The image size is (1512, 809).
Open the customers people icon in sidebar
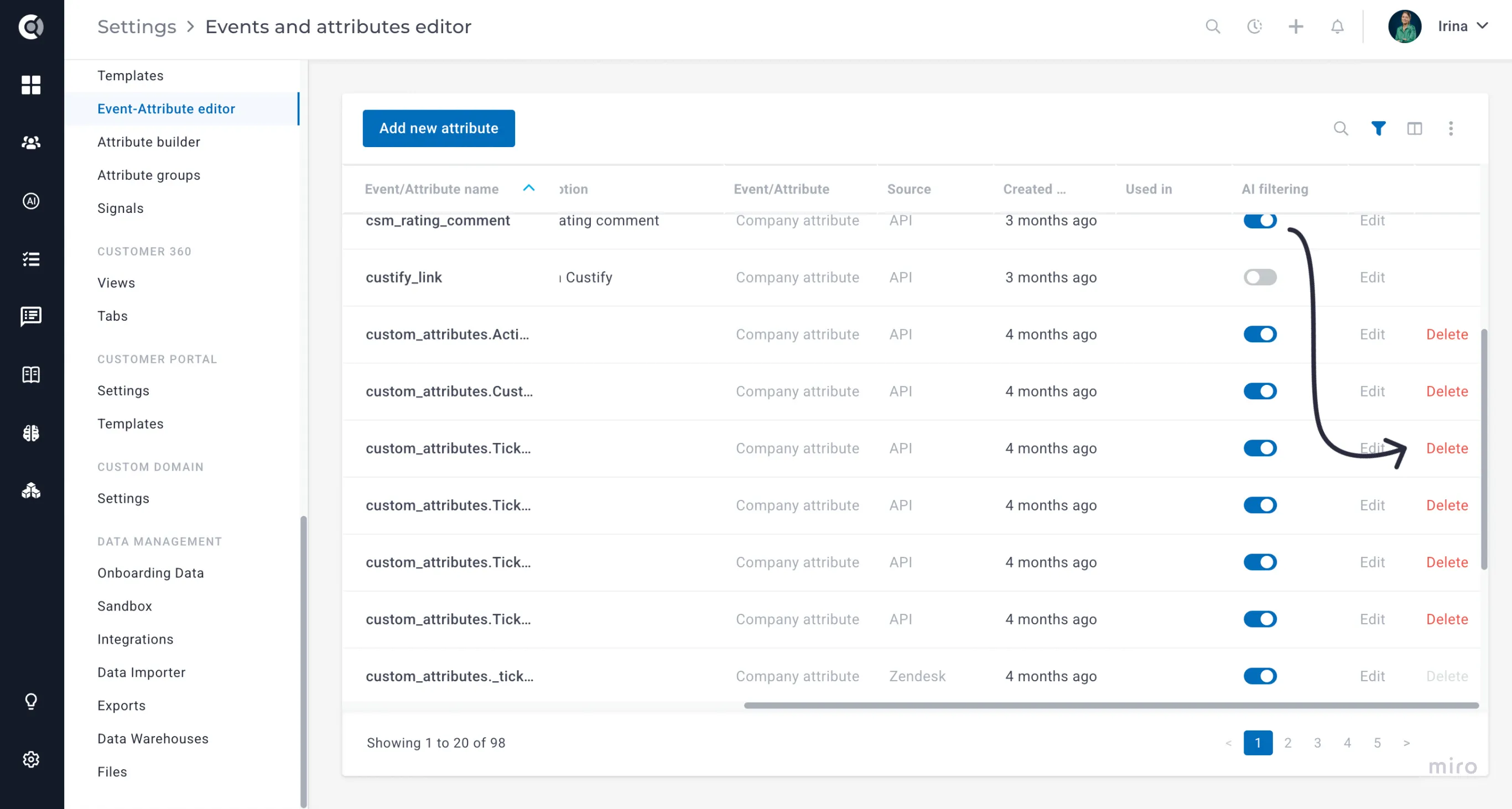(31, 143)
